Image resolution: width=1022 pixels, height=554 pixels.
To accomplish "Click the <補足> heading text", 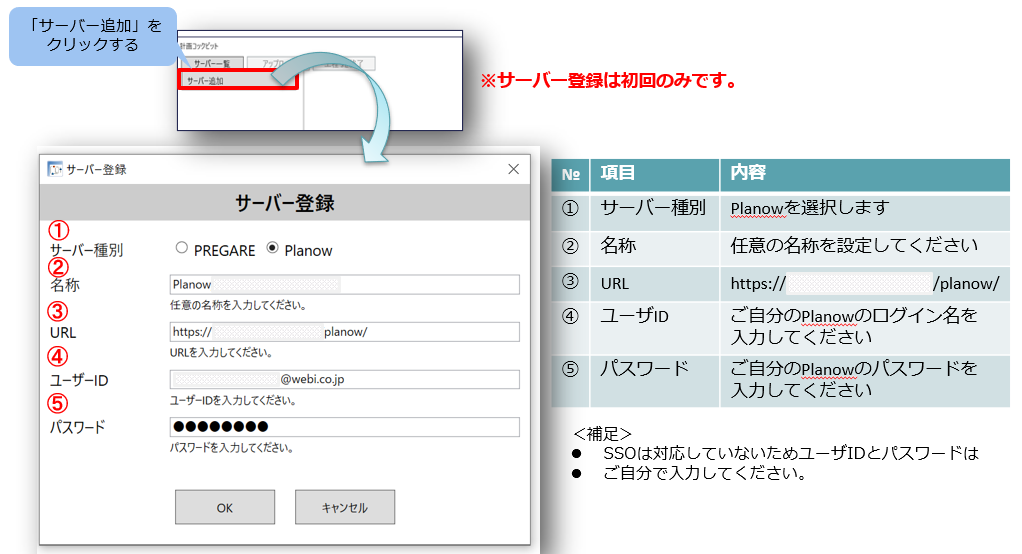I will point(602,434).
